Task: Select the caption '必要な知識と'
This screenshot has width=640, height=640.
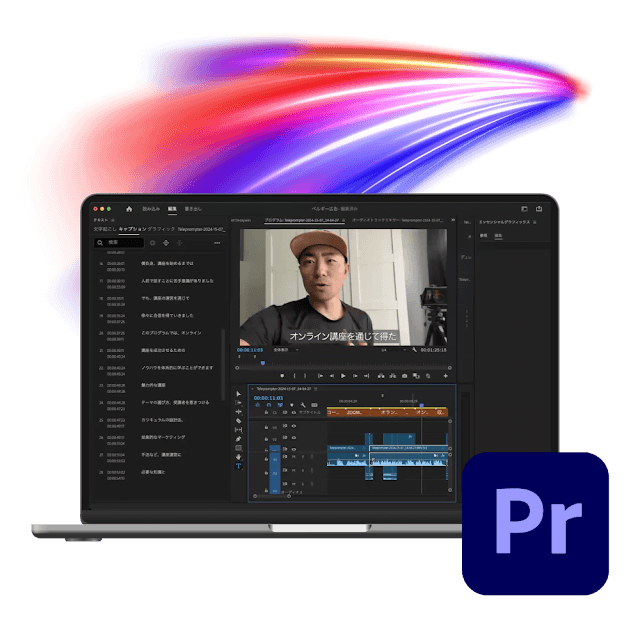Action: click(x=153, y=472)
